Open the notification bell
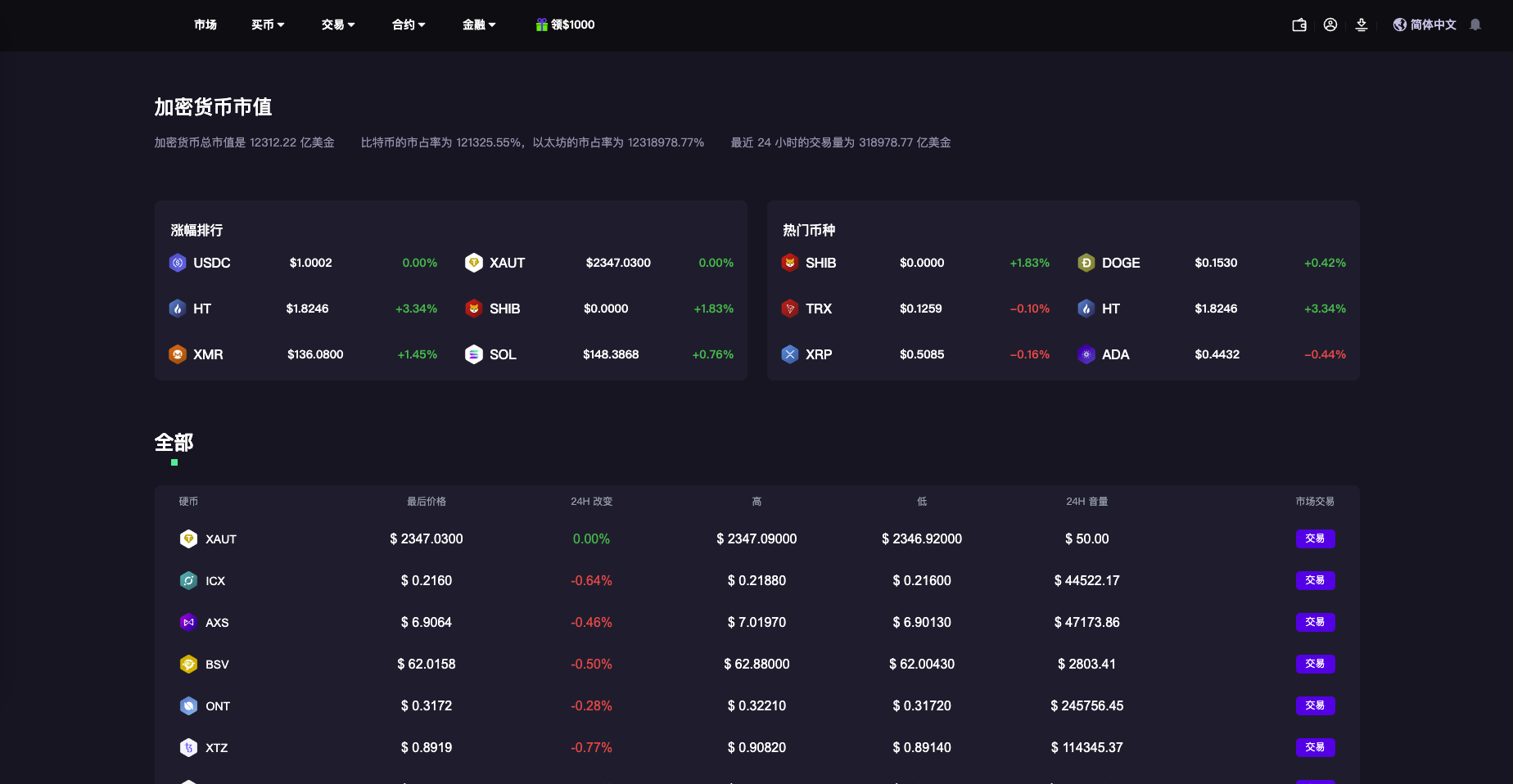1513x784 pixels. [1475, 25]
